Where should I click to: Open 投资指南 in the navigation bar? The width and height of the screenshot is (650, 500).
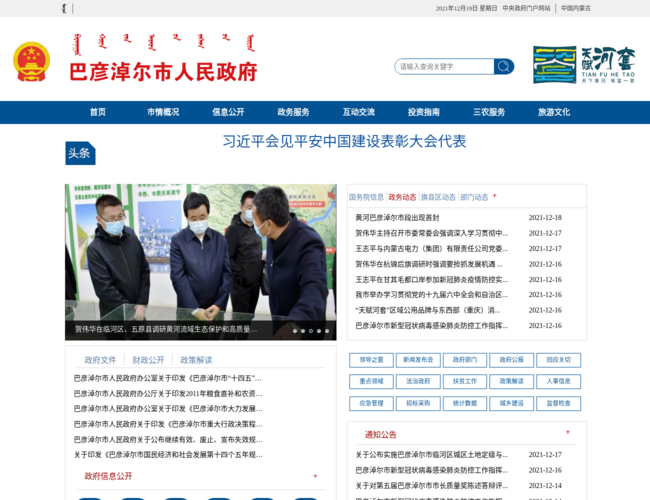pyautogui.click(x=424, y=112)
